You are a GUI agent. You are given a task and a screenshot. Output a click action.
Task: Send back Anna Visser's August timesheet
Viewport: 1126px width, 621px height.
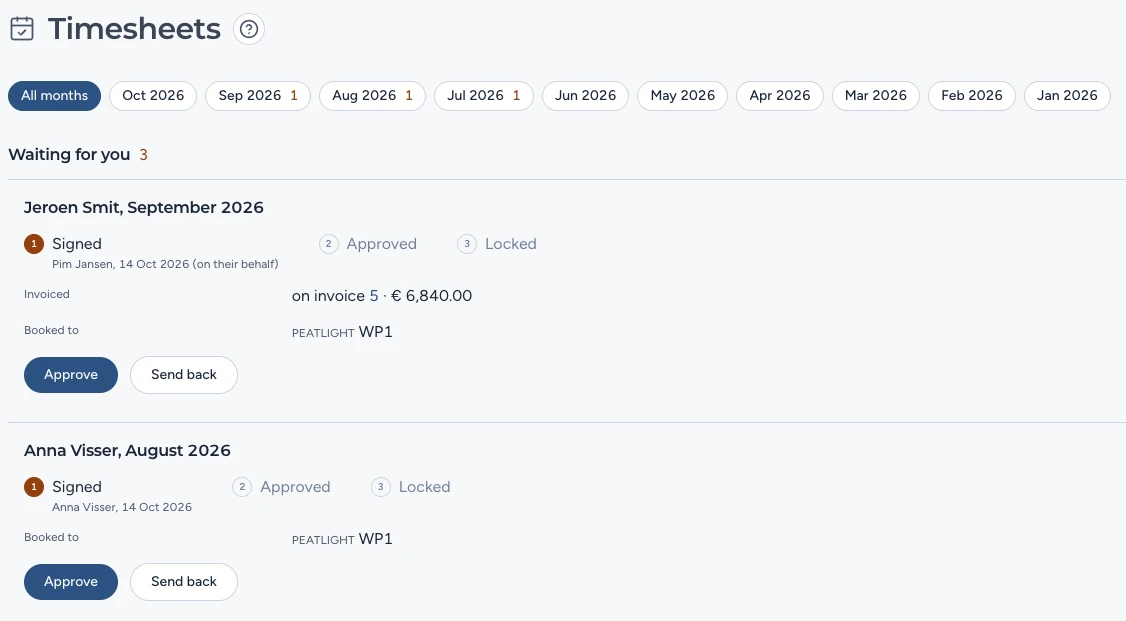(x=184, y=582)
